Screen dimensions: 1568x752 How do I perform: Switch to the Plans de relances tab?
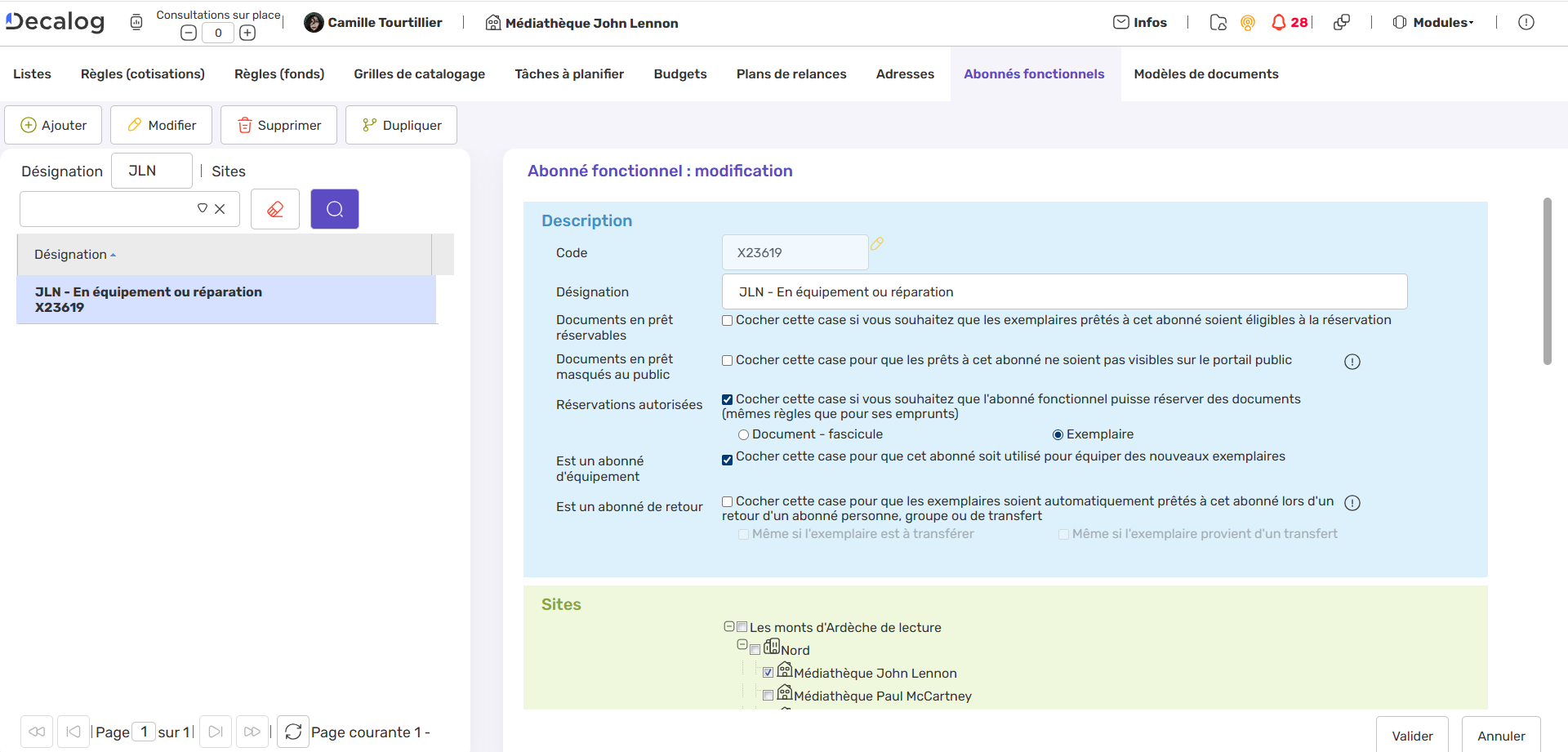(791, 73)
